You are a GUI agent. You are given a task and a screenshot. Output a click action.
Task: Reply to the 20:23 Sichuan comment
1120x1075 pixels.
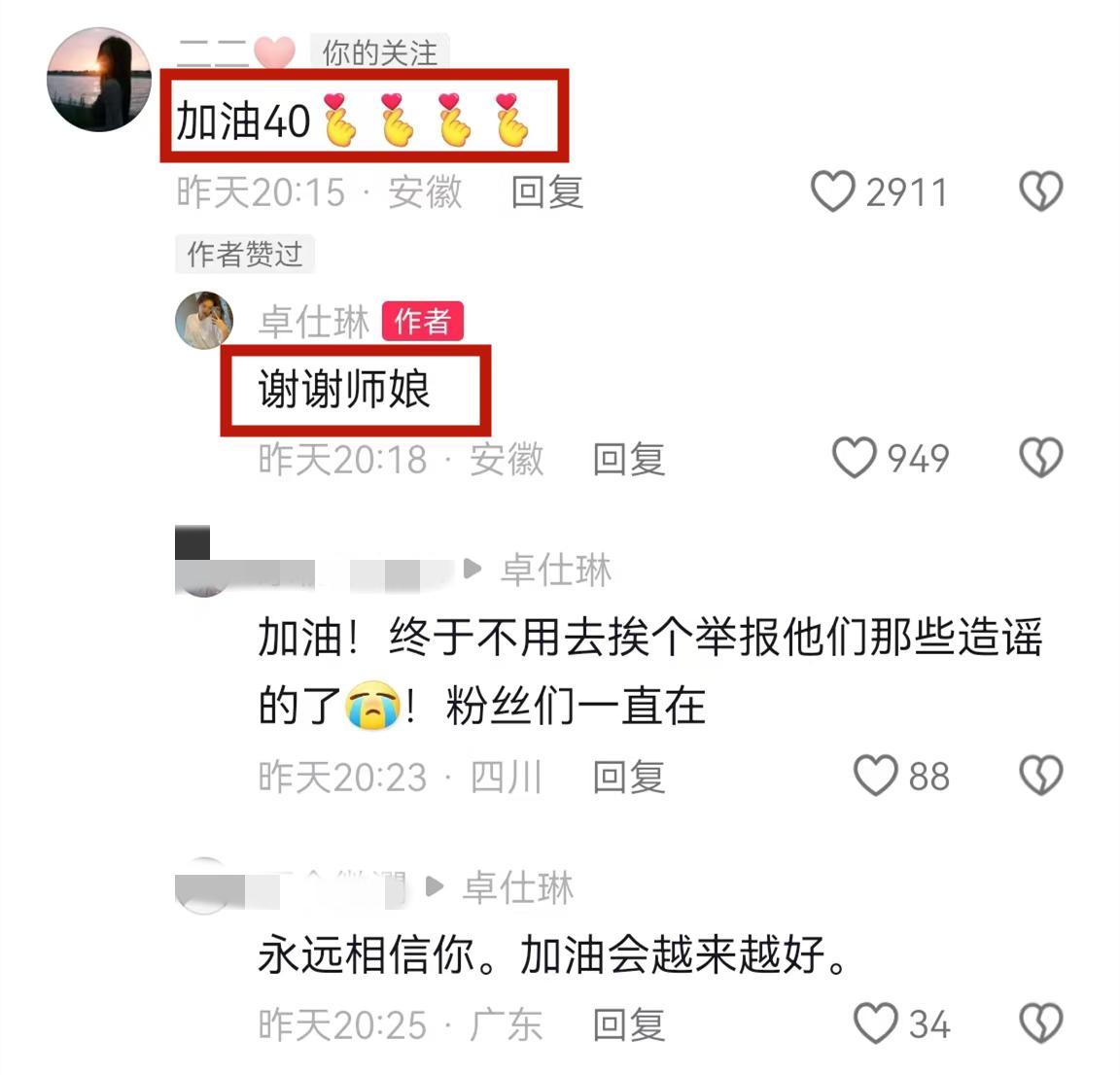click(629, 777)
